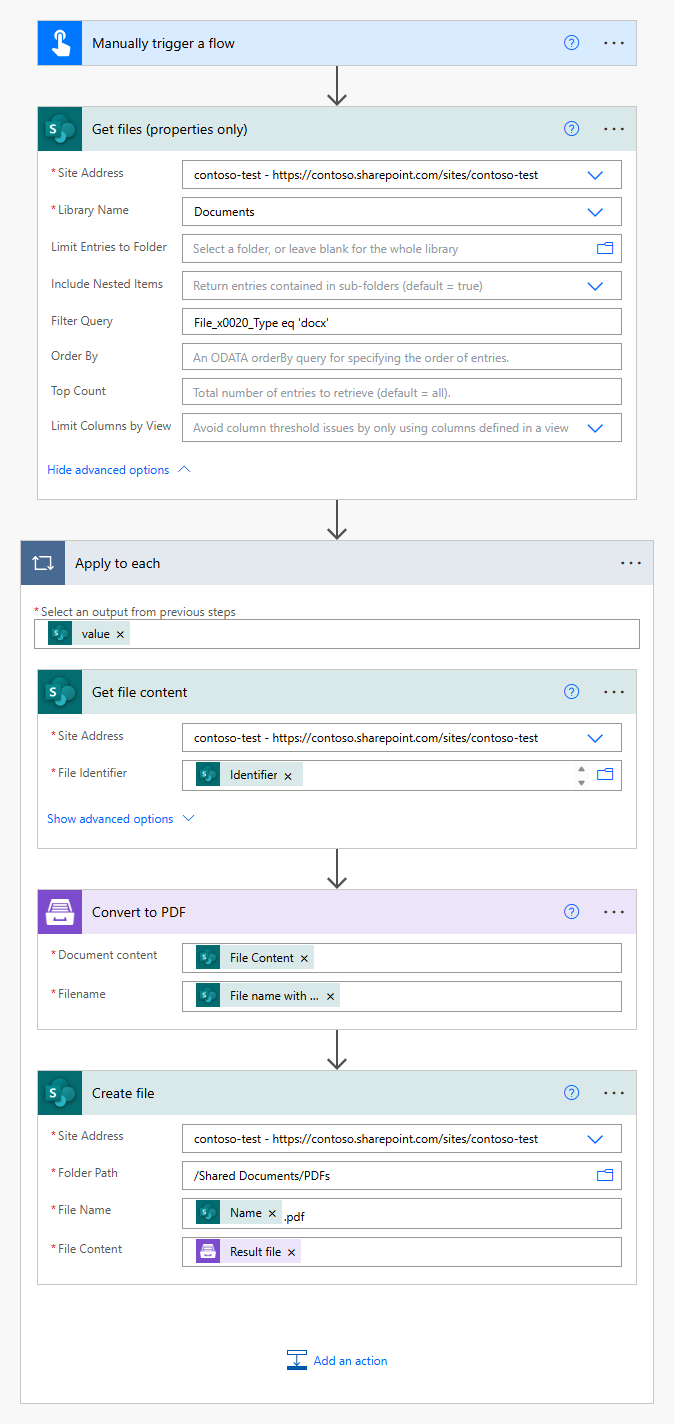The image size is (674, 1424).
Task: Open help for Create file
Action: [572, 1093]
